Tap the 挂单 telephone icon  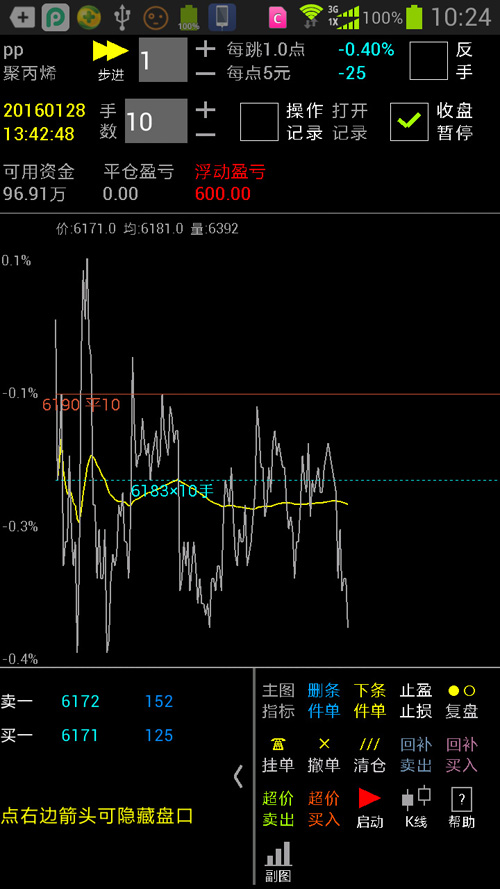pos(278,744)
